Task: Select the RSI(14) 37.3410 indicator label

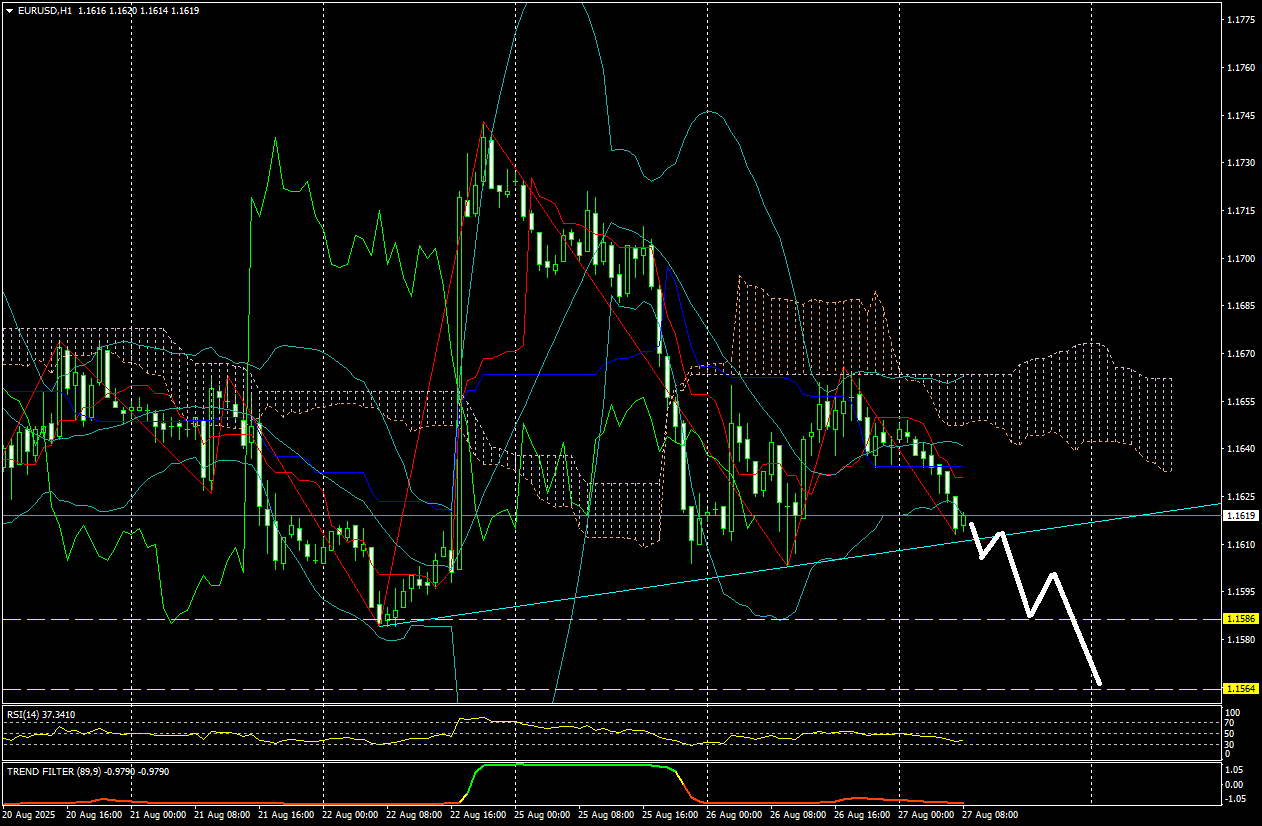Action: tap(41, 714)
